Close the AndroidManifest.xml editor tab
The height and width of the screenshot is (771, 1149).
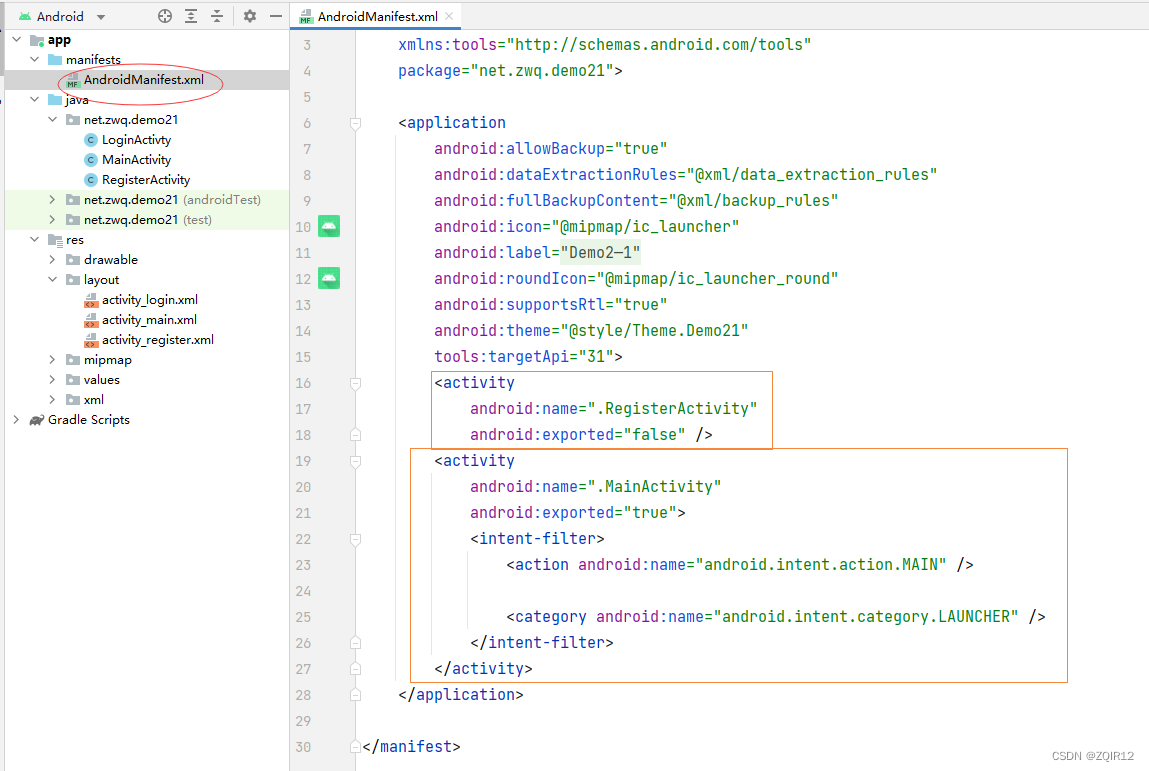449,16
